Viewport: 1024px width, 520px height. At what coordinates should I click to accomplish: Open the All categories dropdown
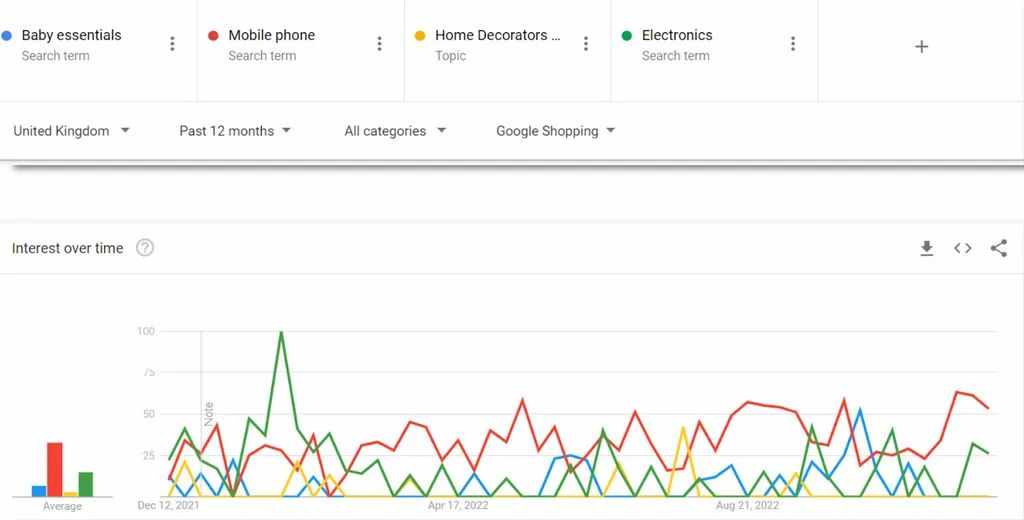click(396, 131)
